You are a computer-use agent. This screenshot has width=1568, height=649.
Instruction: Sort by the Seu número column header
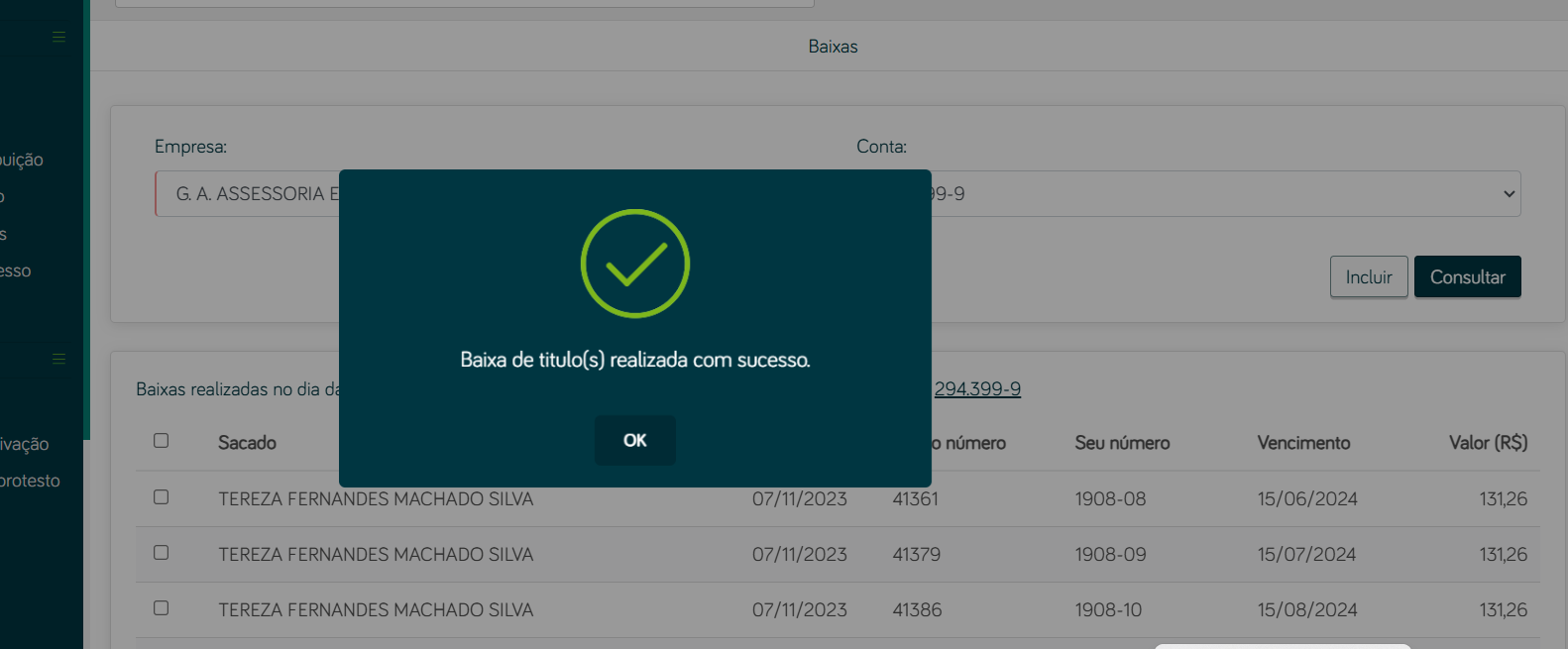[x=1122, y=443]
